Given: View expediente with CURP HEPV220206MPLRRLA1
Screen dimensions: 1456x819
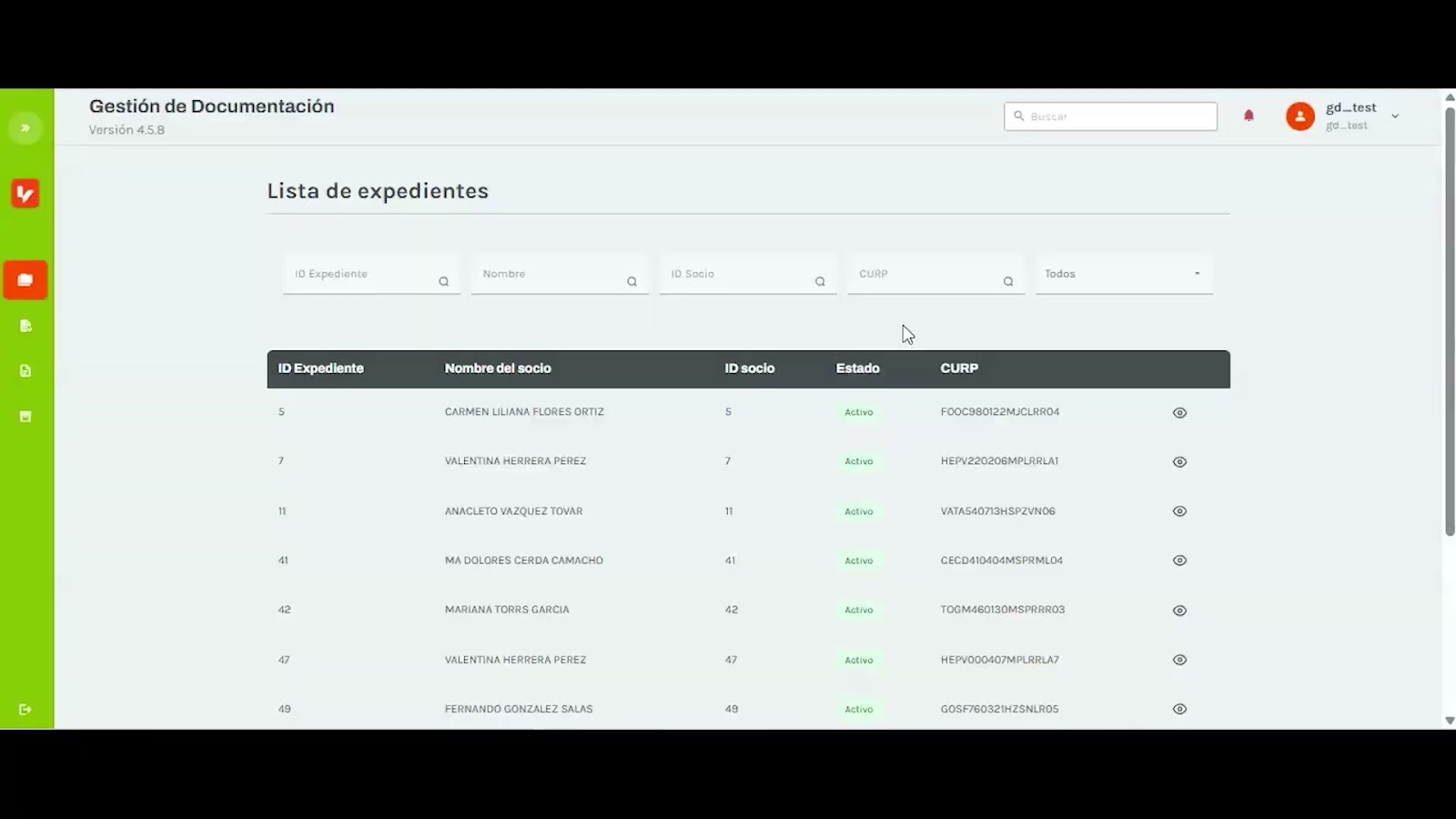Looking at the screenshot, I should pos(1180,462).
